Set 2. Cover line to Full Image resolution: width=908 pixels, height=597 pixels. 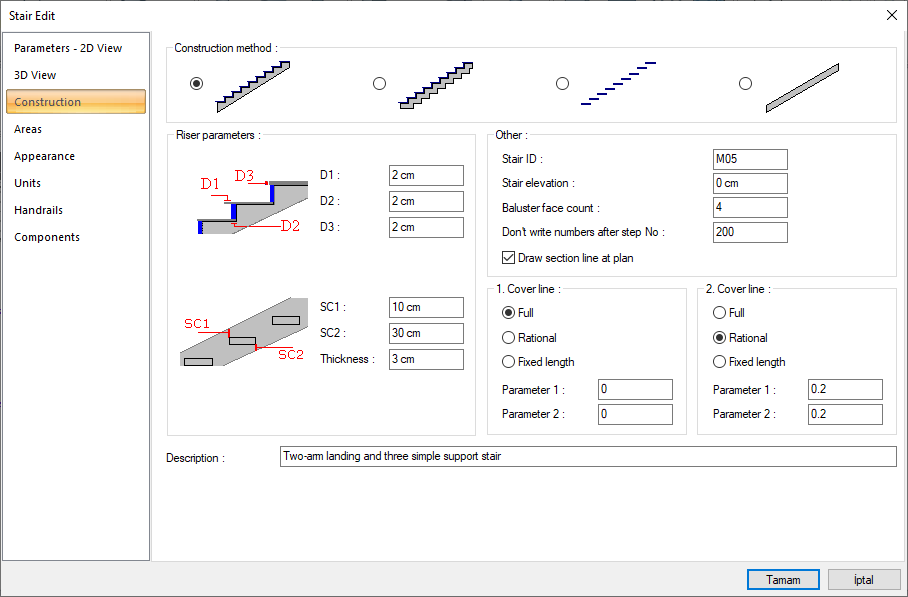coord(720,313)
